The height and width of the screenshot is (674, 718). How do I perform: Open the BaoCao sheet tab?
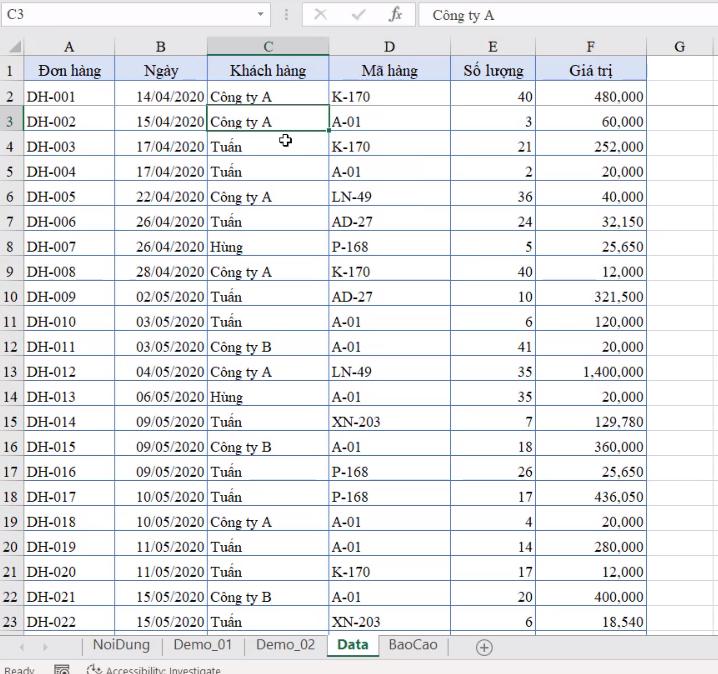[413, 645]
